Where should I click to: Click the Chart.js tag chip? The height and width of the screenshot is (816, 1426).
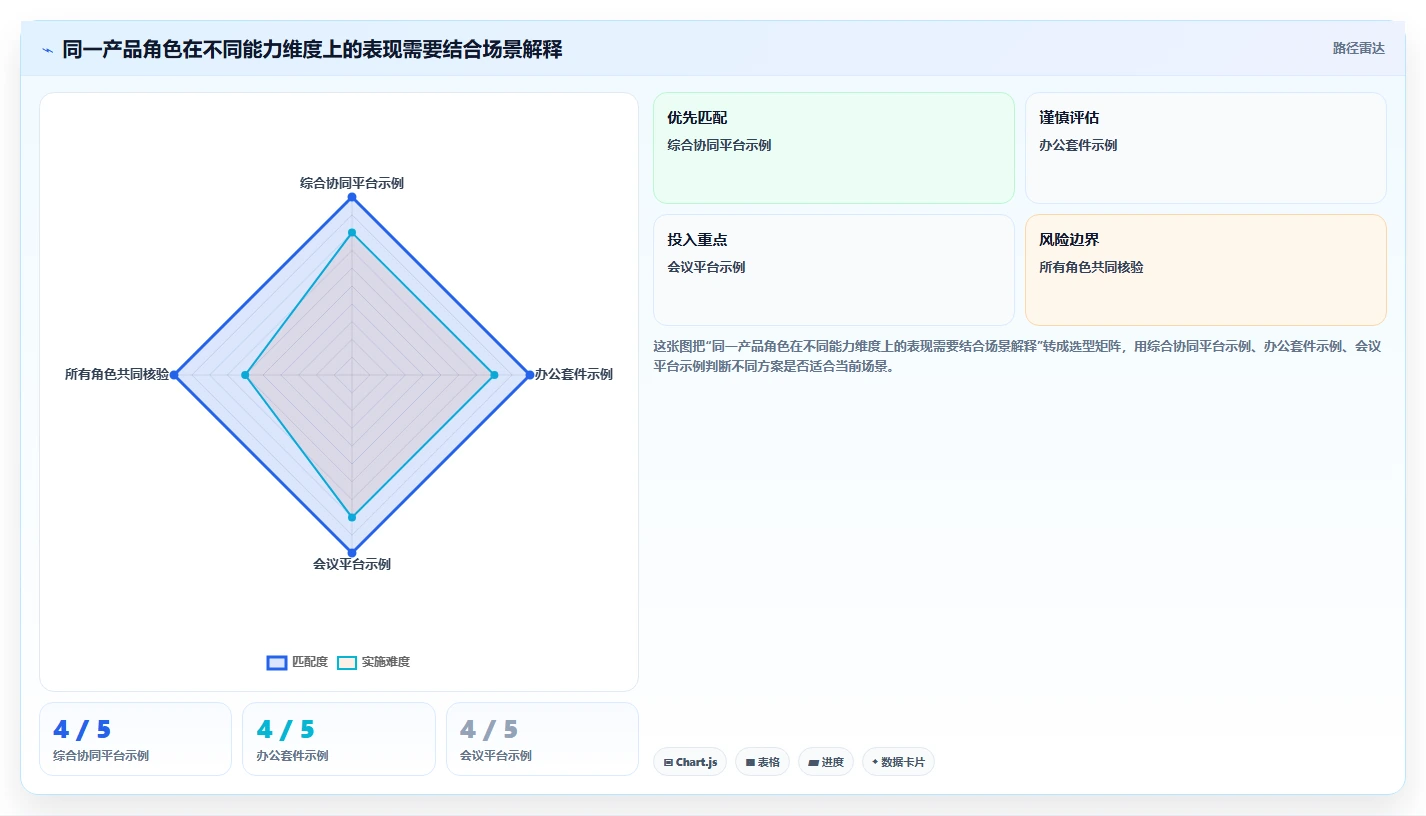click(x=690, y=762)
